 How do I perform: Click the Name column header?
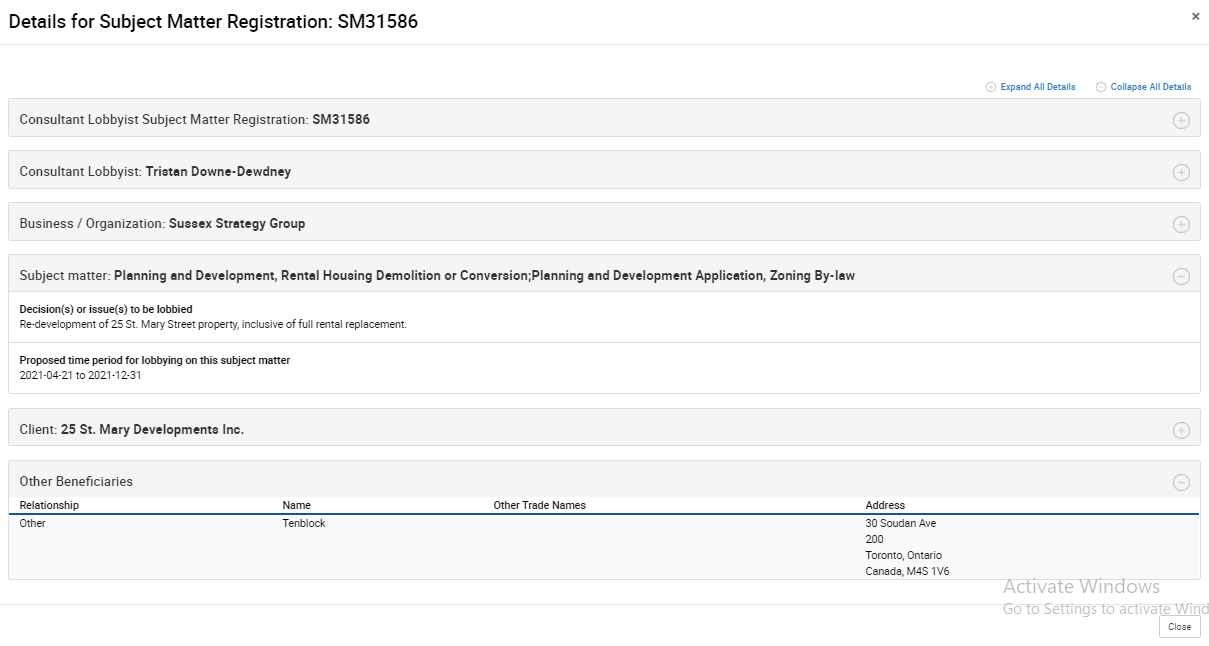(297, 505)
